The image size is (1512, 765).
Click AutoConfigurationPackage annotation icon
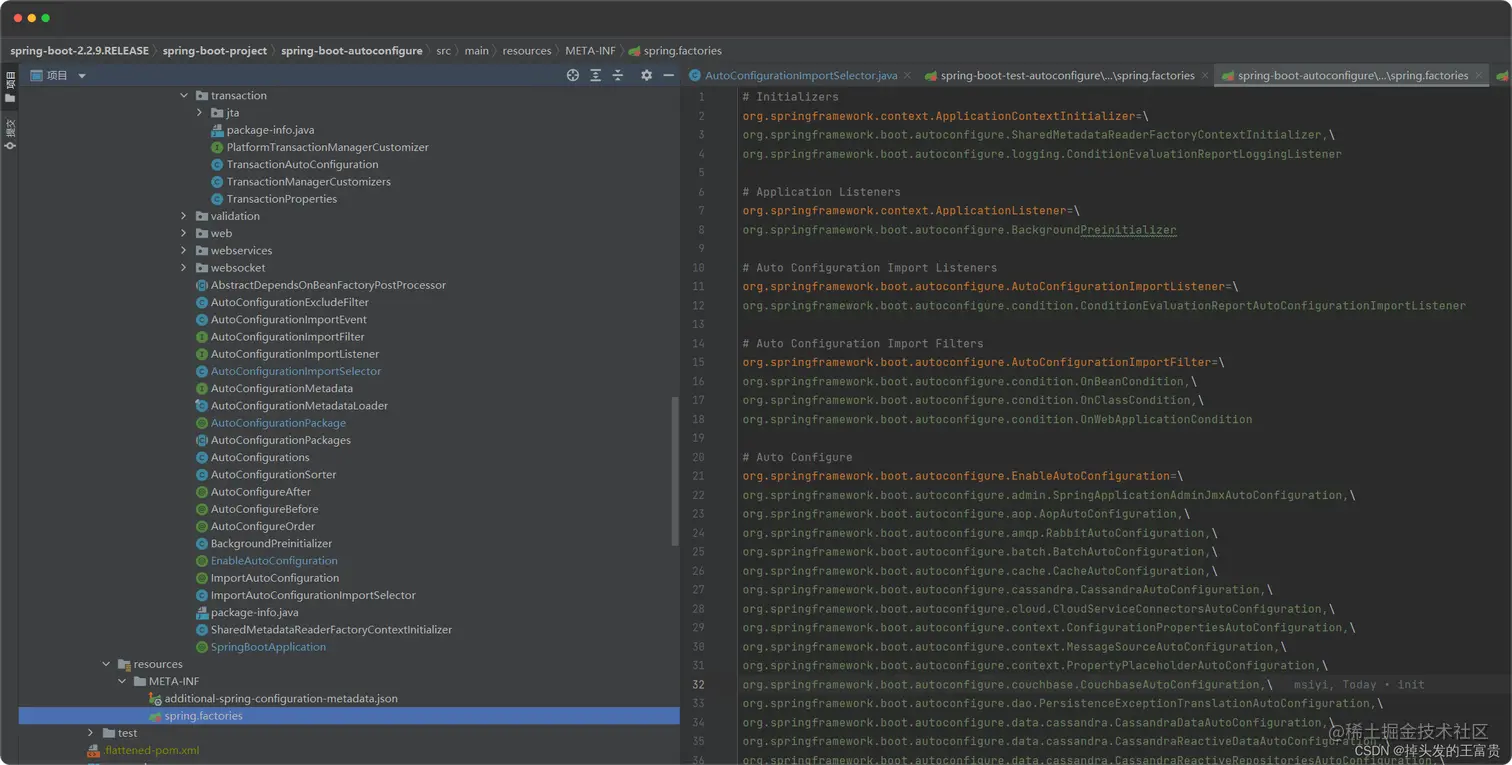(x=202, y=423)
